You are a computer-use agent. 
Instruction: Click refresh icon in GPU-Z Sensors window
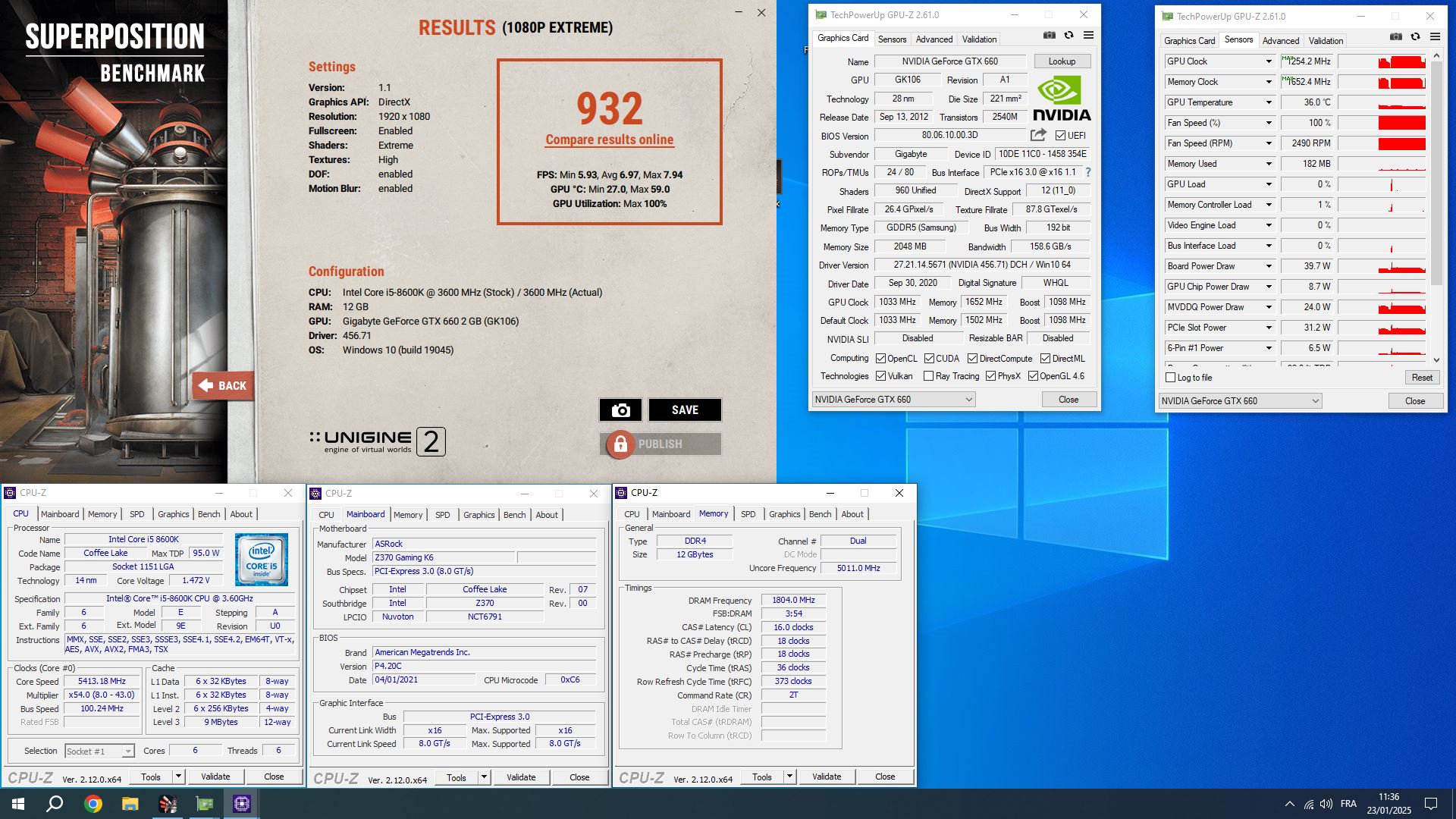pos(1415,37)
